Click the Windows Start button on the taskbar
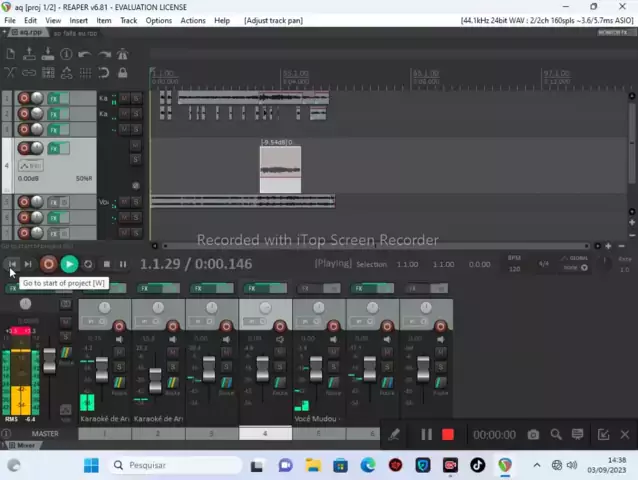Image resolution: width=638 pixels, height=480 pixels. pyautogui.click(x=91, y=465)
